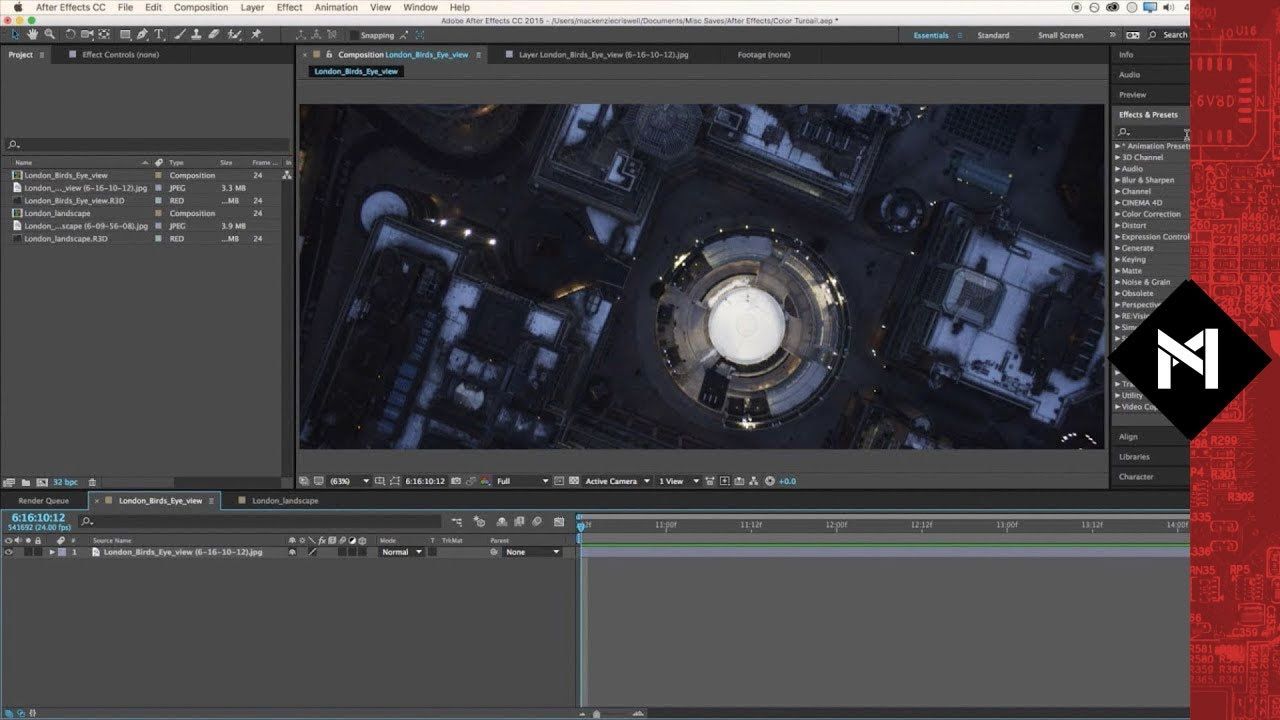Toggle transparency grid in composition viewer
The height and width of the screenshot is (720, 1280).
point(574,481)
